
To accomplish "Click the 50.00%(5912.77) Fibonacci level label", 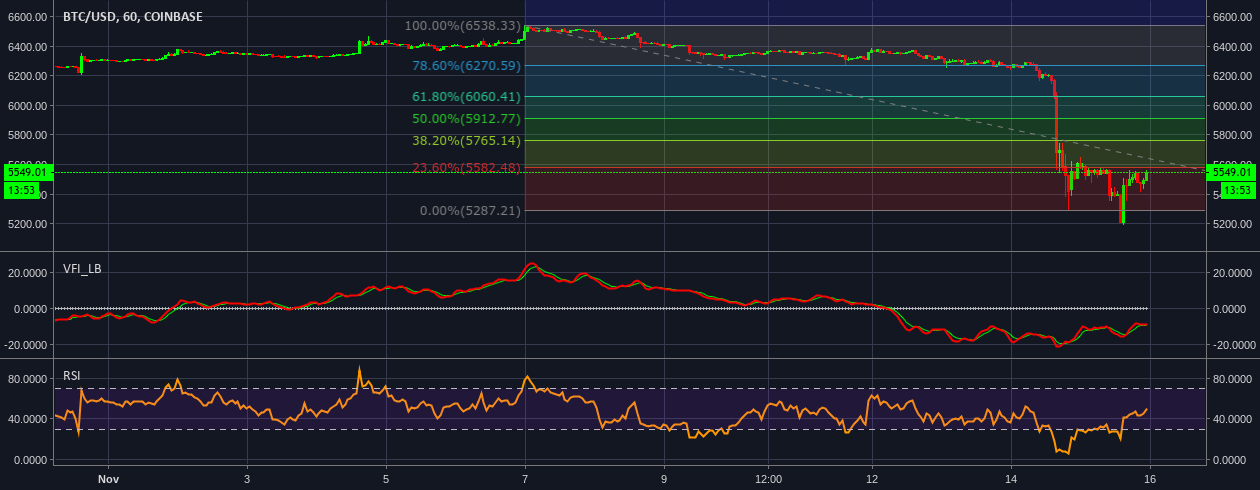I will (x=467, y=118).
